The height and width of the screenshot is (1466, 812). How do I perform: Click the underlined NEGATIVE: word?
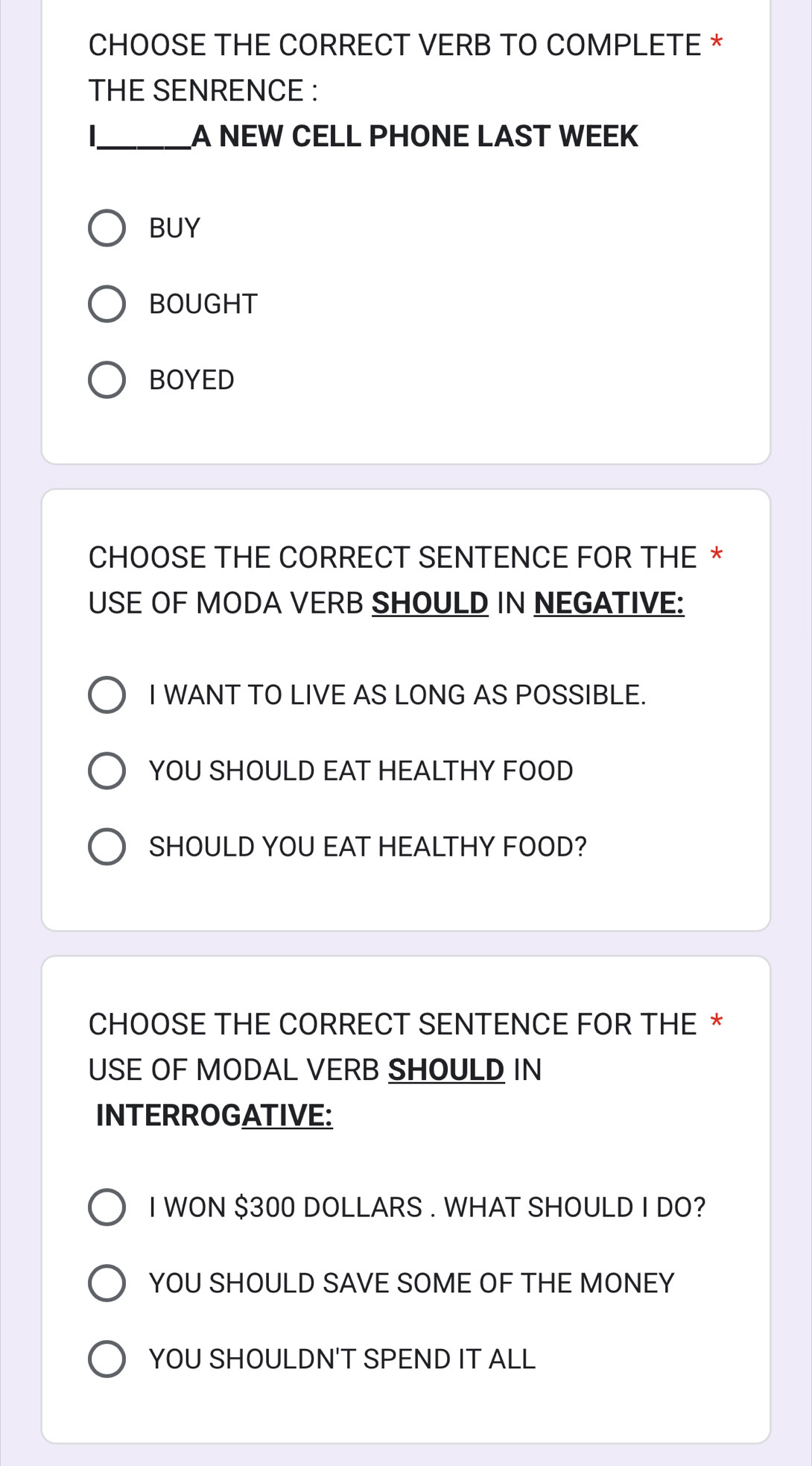(609, 603)
